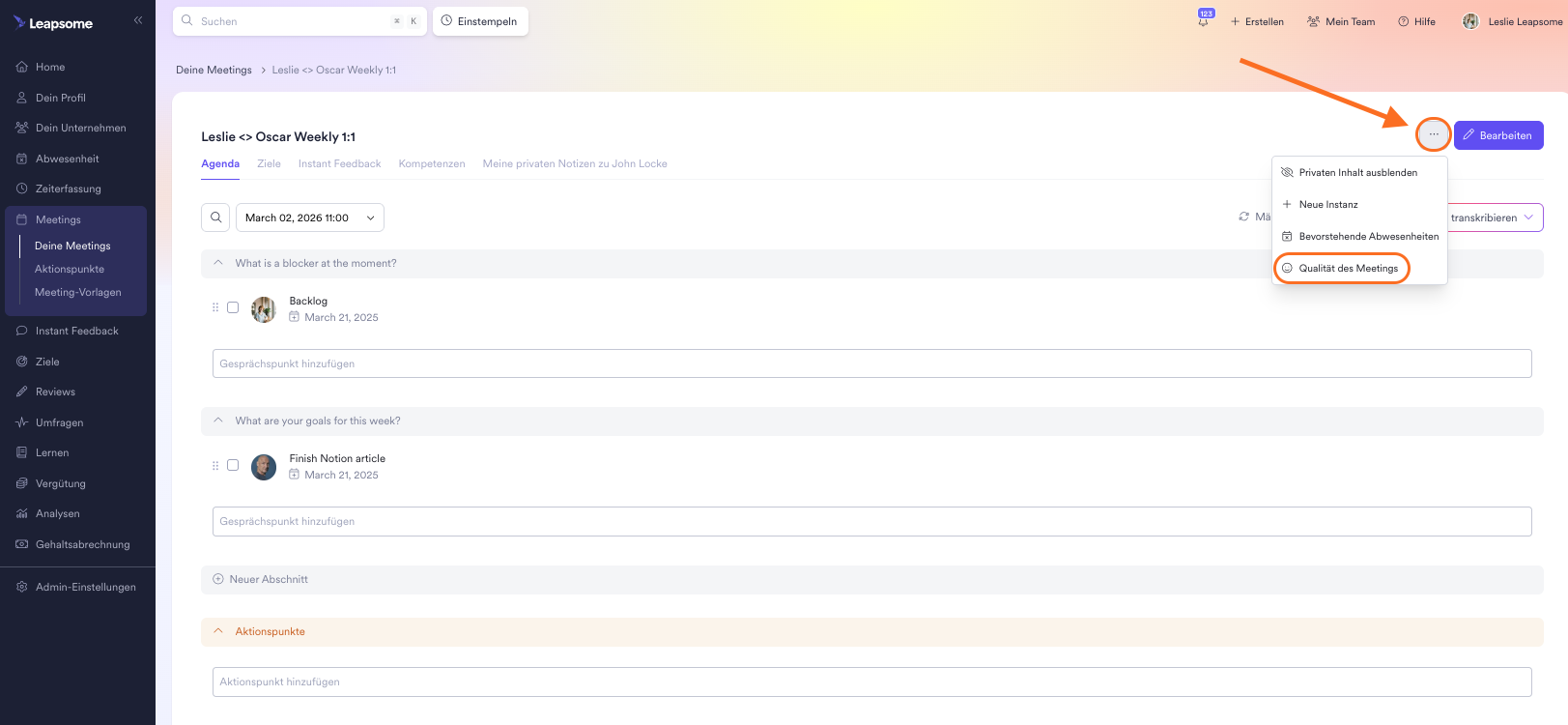The image size is (1568, 725).
Task: Click the Aktionspunkt hinzufügen input field
Action: pyautogui.click(x=871, y=681)
